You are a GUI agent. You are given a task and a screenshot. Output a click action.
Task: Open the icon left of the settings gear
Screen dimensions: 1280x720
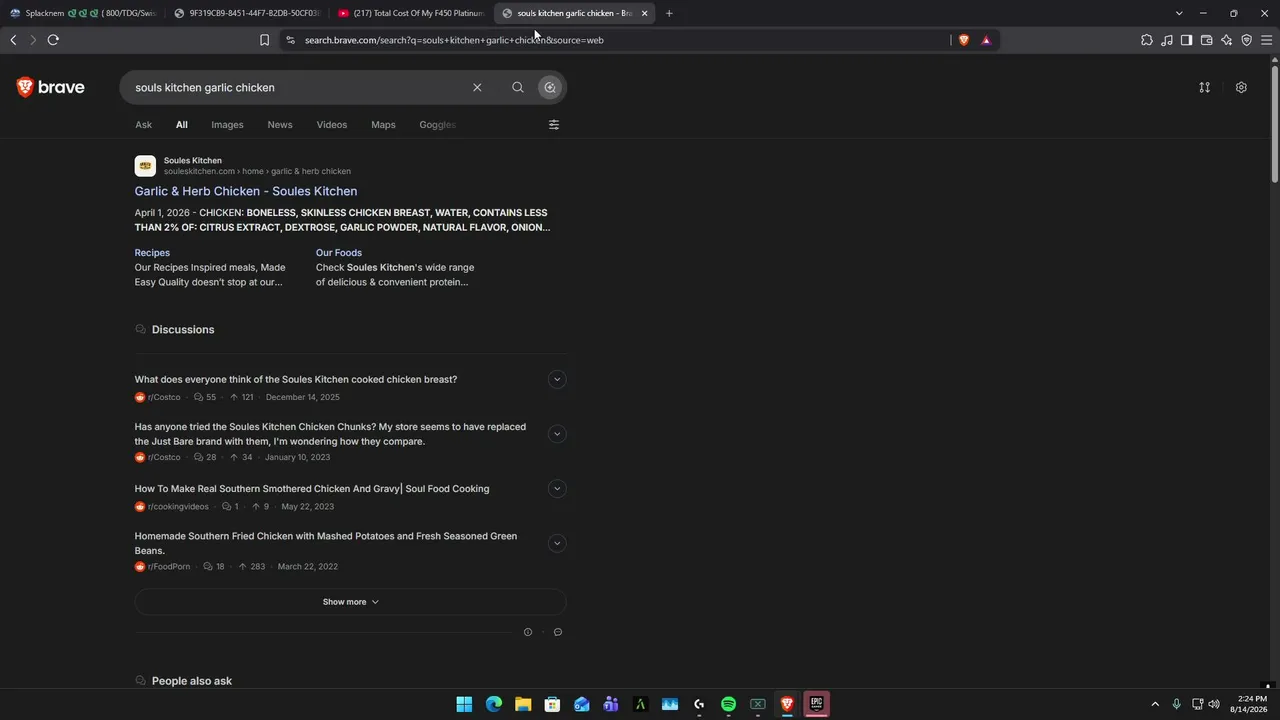coord(1205,87)
